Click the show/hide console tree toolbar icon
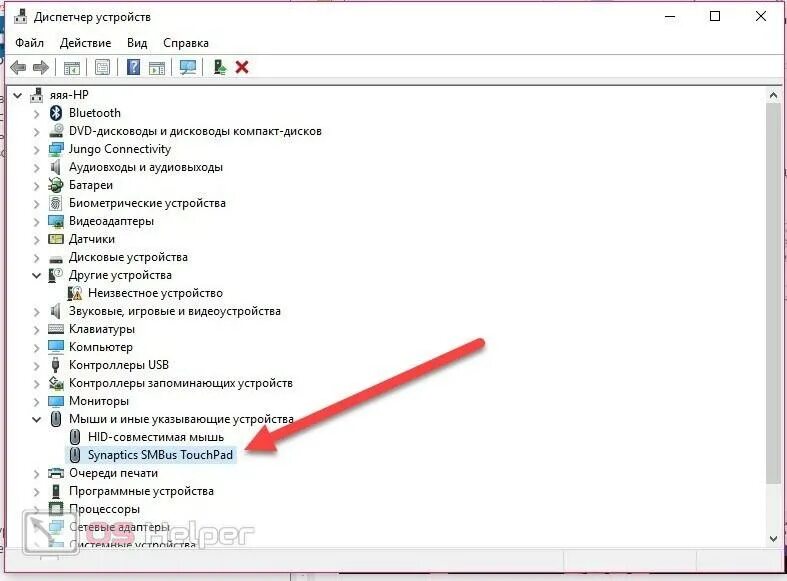 click(72, 67)
